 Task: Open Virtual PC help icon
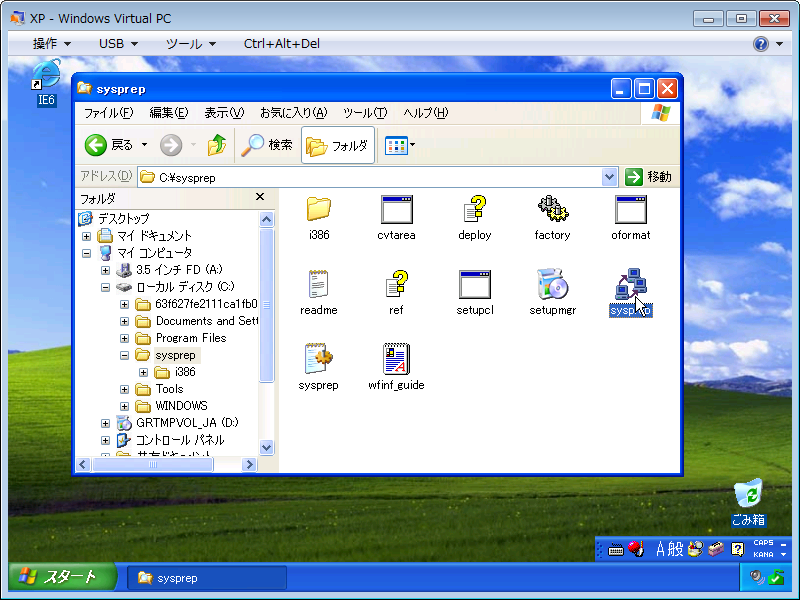761,44
